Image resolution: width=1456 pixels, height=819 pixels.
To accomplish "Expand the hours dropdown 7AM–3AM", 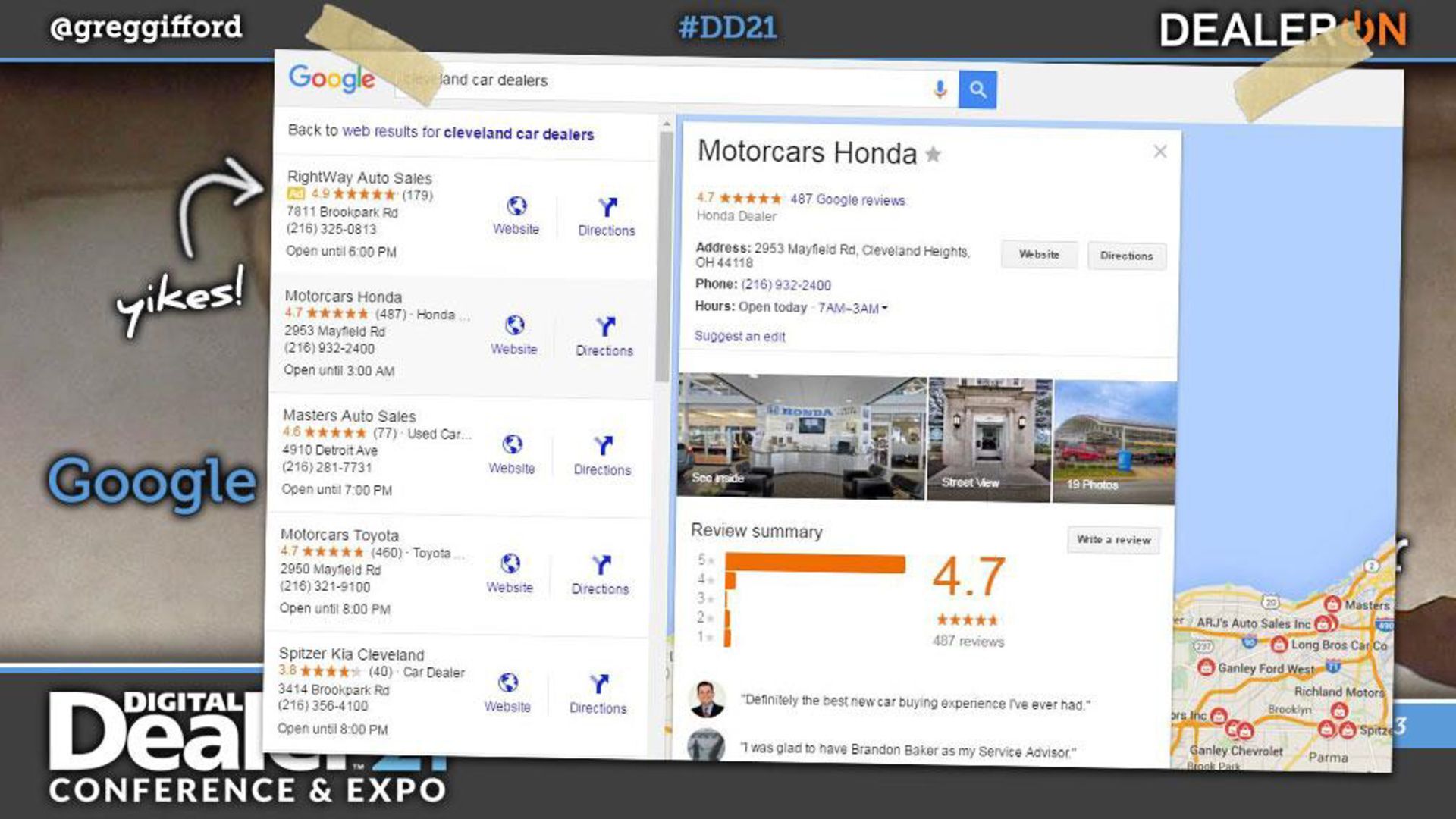I will (852, 308).
